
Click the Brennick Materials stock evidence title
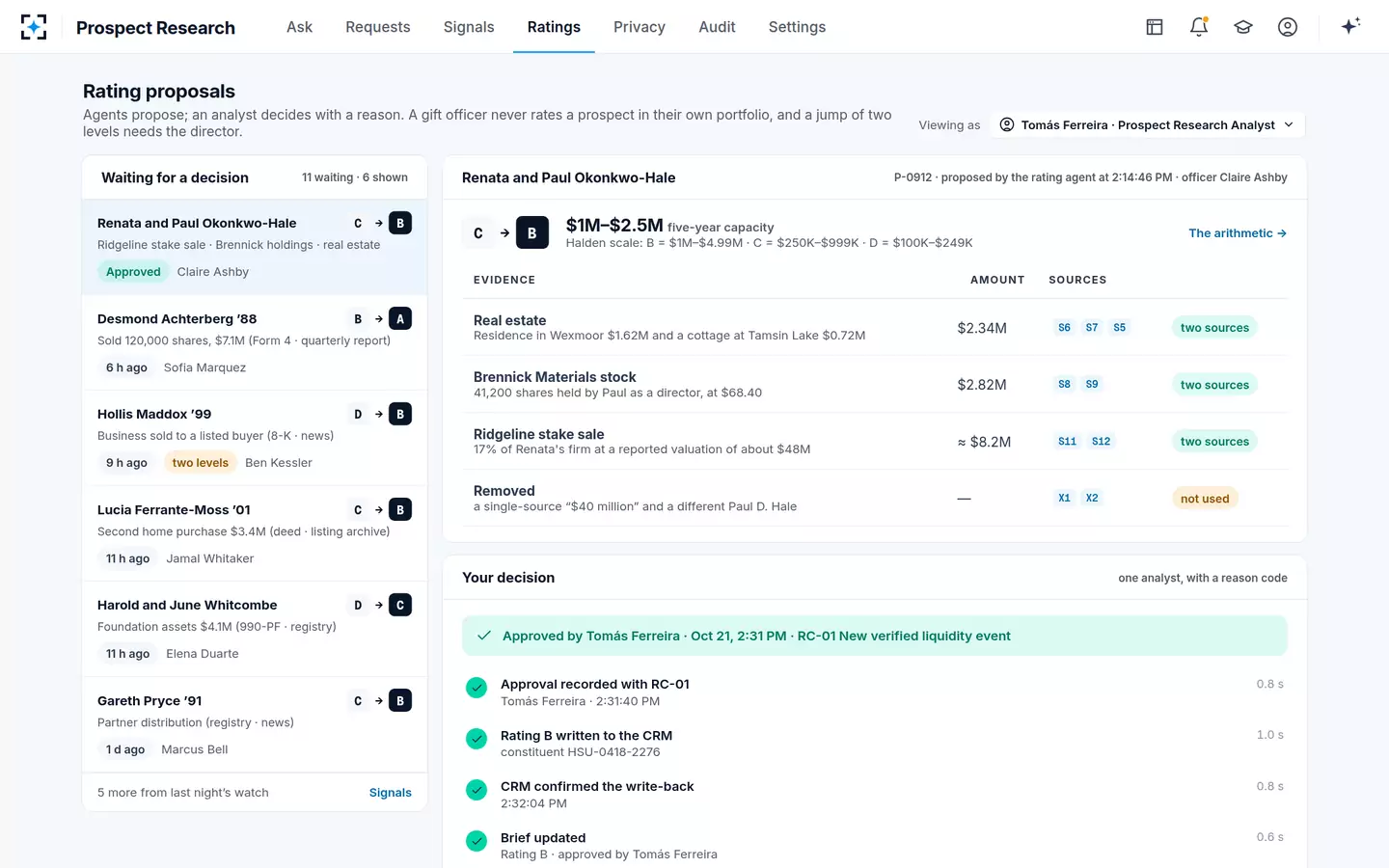(x=555, y=377)
